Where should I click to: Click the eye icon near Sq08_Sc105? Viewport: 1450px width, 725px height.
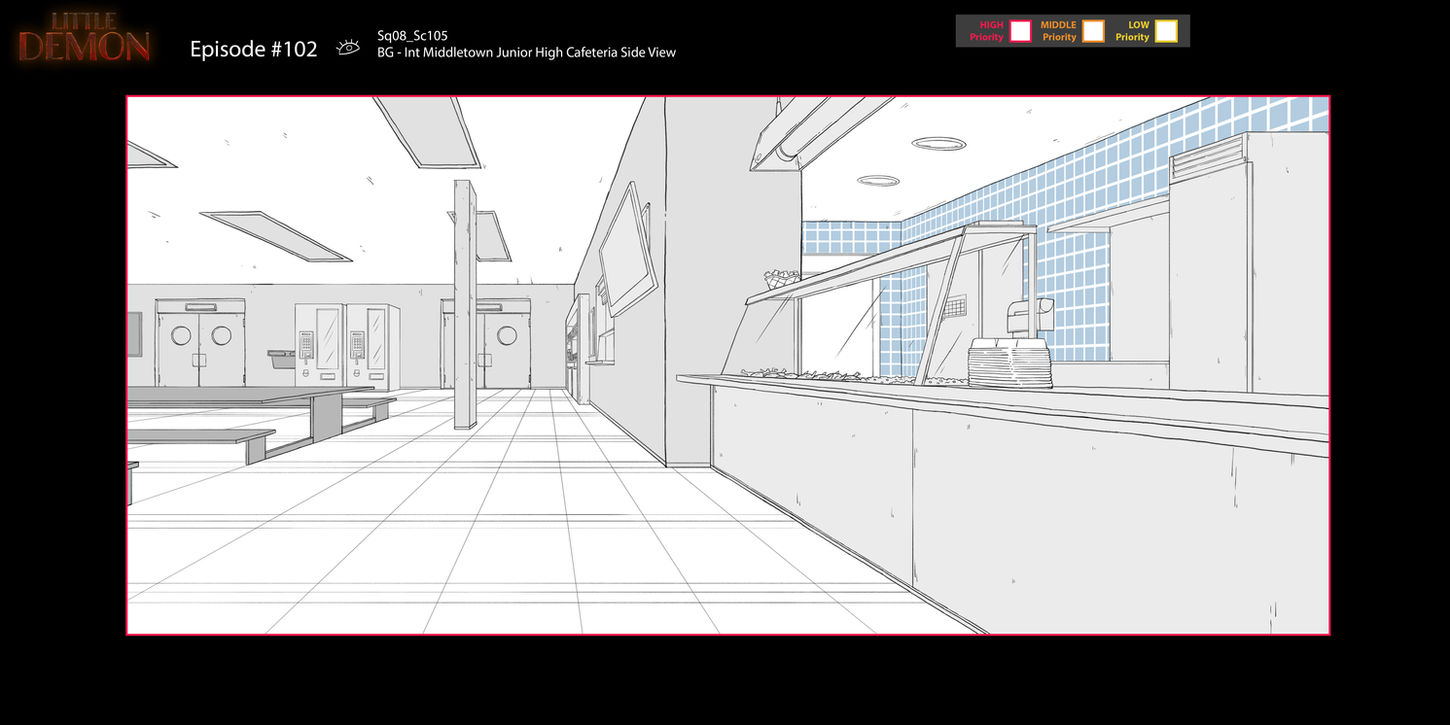click(347, 46)
